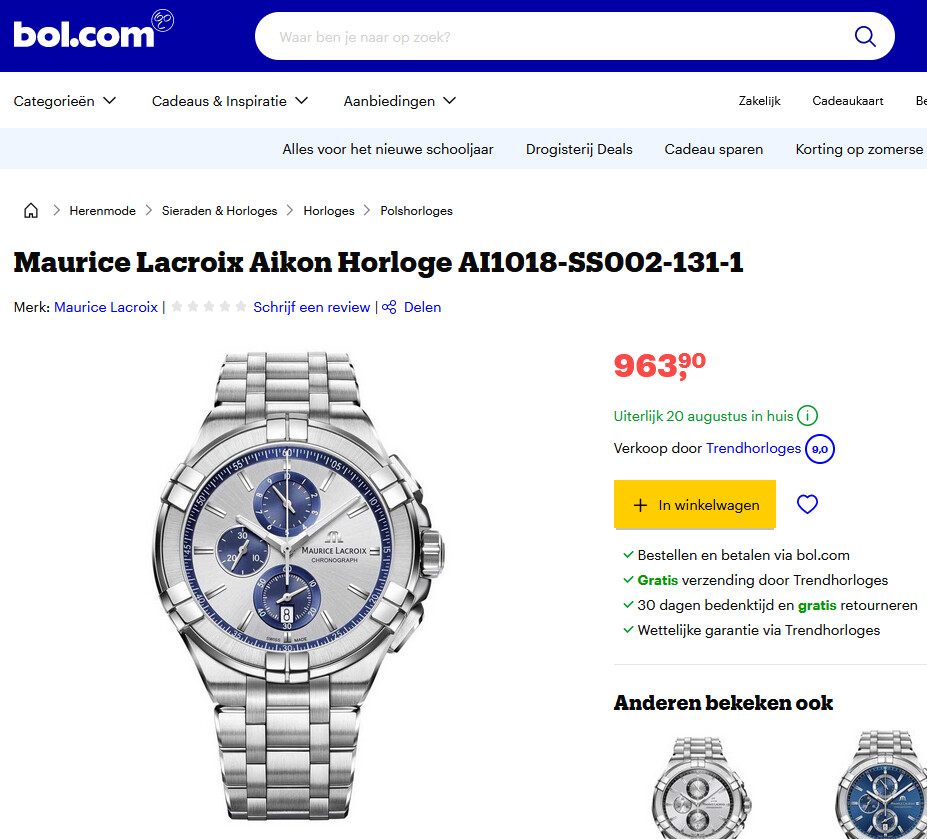
Task: Click the share icon next to Delen
Action: pos(389,307)
